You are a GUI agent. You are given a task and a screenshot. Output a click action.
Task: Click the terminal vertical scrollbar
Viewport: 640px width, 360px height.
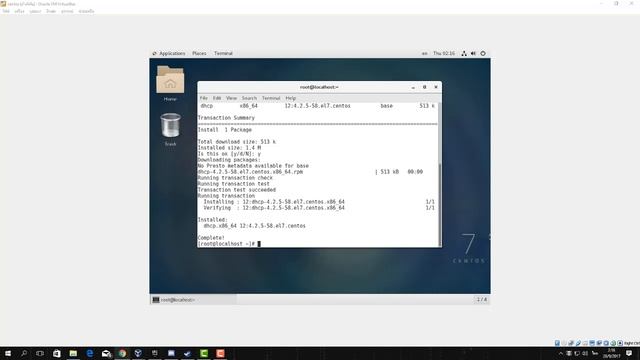[x=440, y=204]
